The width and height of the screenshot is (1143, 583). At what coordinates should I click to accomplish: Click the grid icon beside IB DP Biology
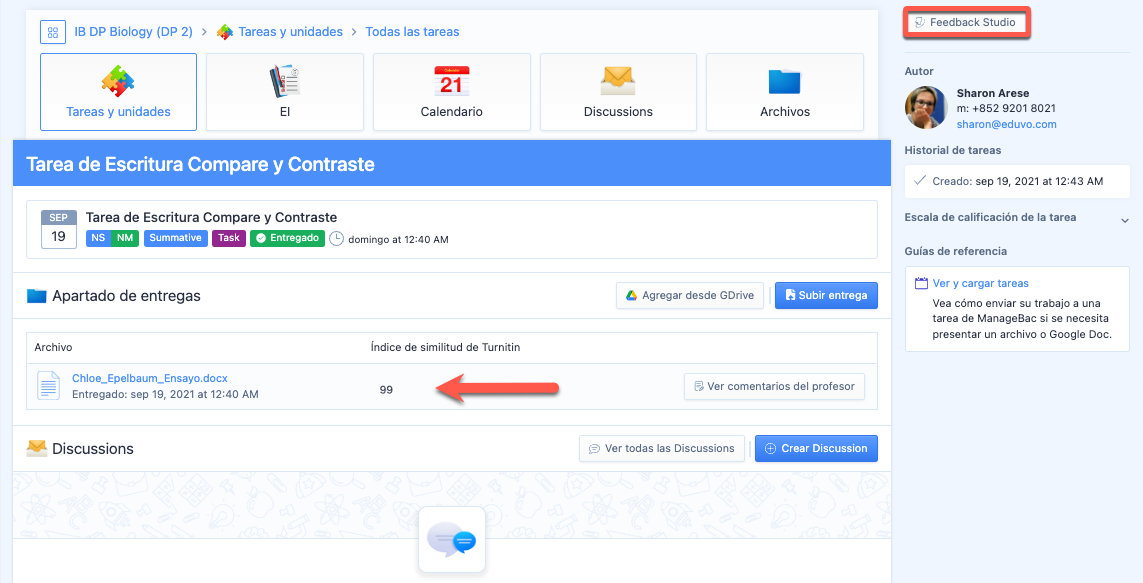53,32
